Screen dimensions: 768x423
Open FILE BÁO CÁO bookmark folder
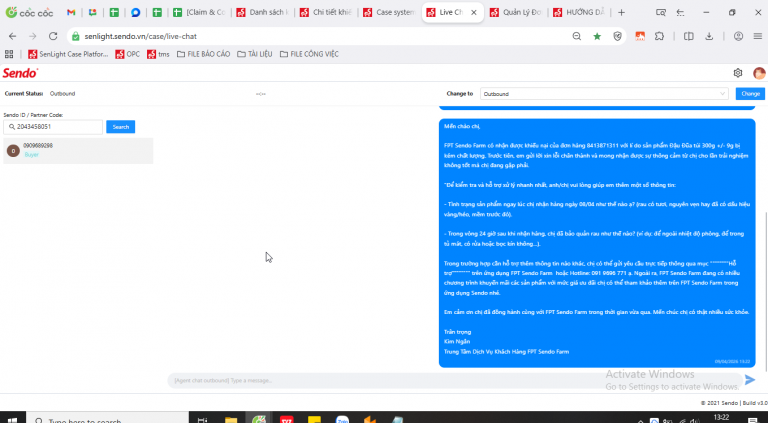(203, 54)
